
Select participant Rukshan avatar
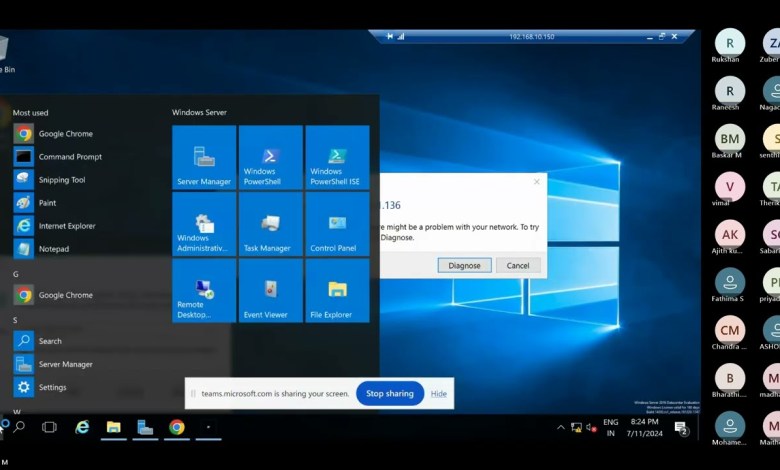(730, 43)
